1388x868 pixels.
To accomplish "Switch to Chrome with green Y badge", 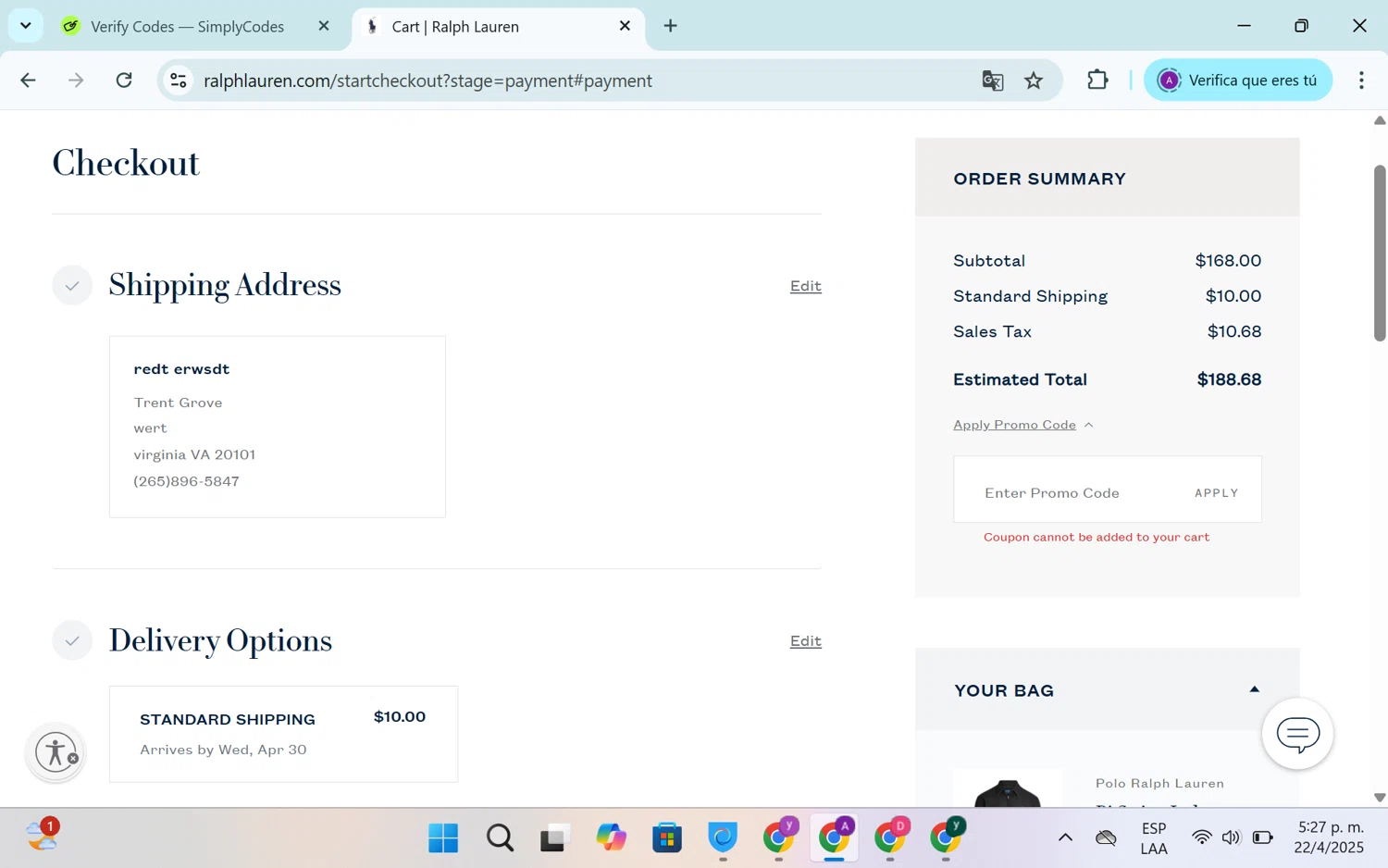I will (947, 836).
